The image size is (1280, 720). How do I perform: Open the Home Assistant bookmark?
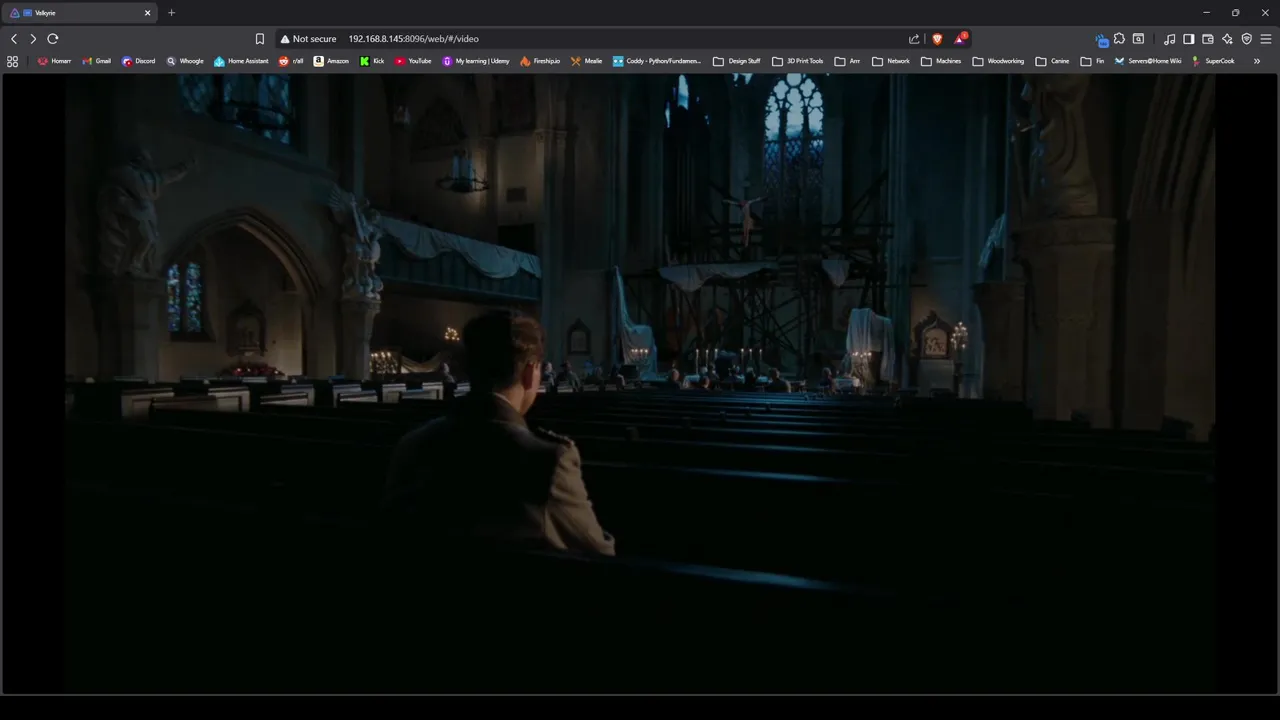(x=241, y=61)
